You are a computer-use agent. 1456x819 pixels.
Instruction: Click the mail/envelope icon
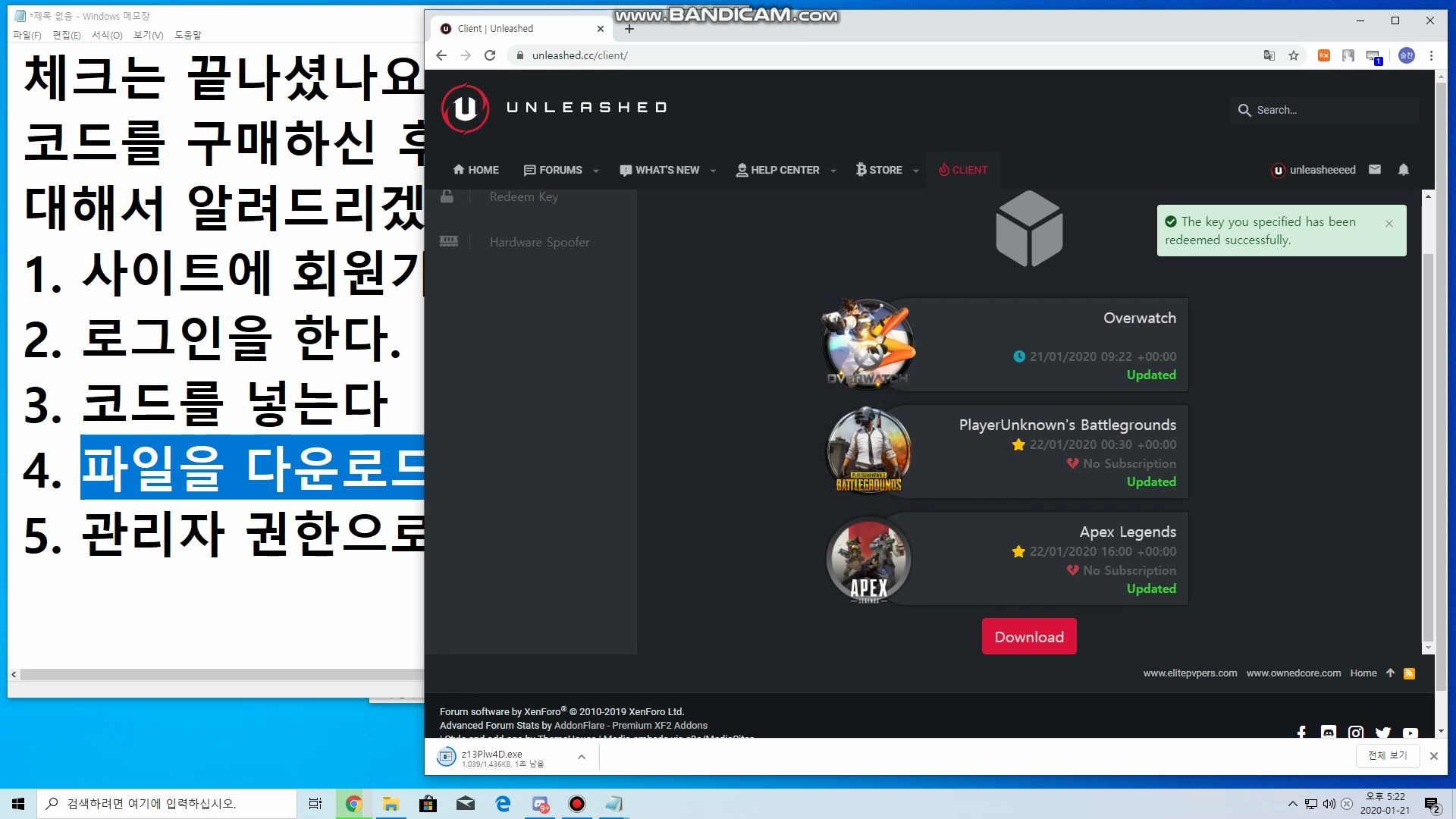pos(1376,169)
